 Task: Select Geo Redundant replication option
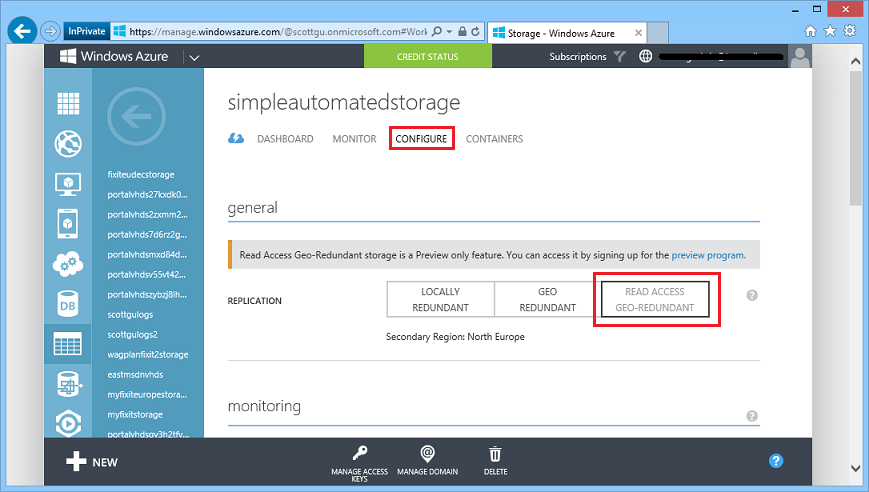tap(547, 299)
